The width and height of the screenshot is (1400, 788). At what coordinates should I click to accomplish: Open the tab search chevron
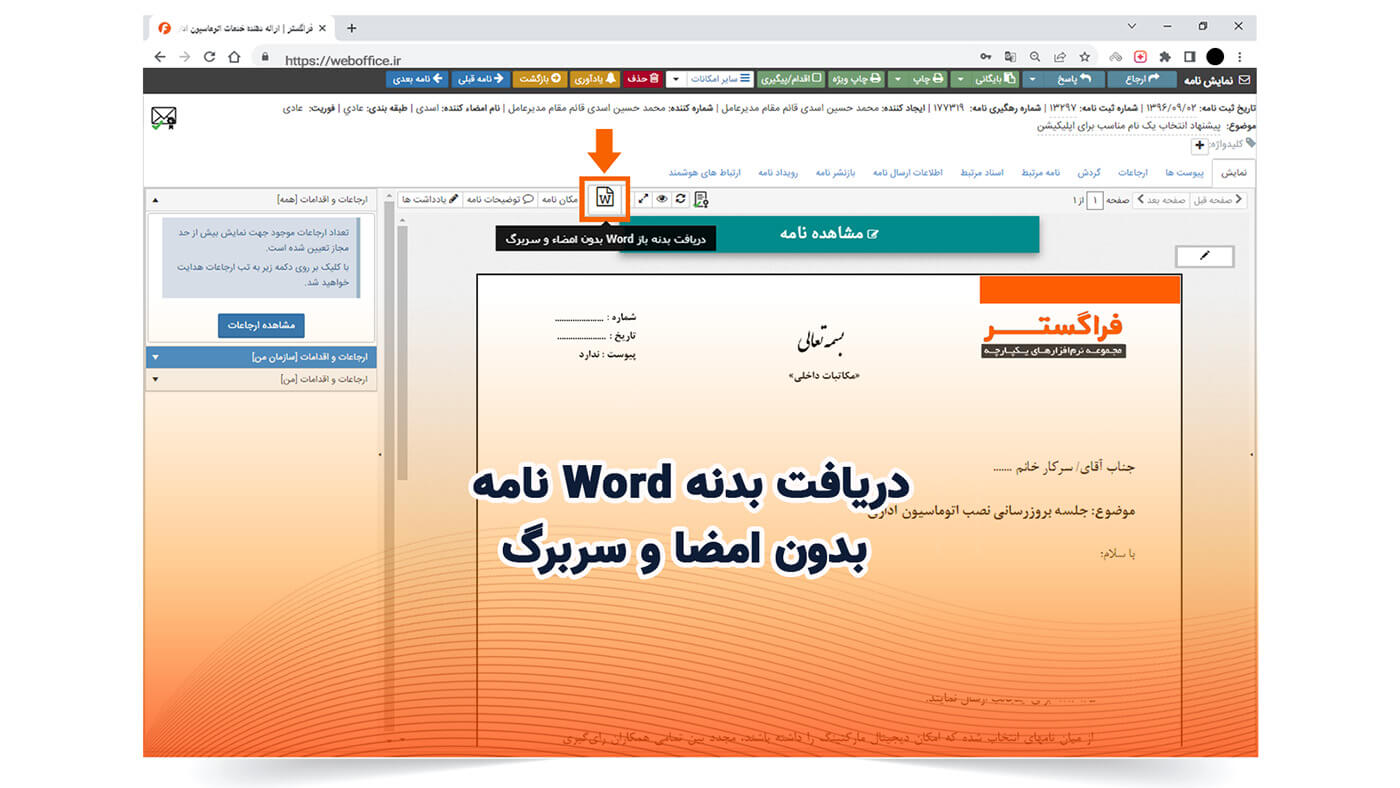coord(1132,26)
